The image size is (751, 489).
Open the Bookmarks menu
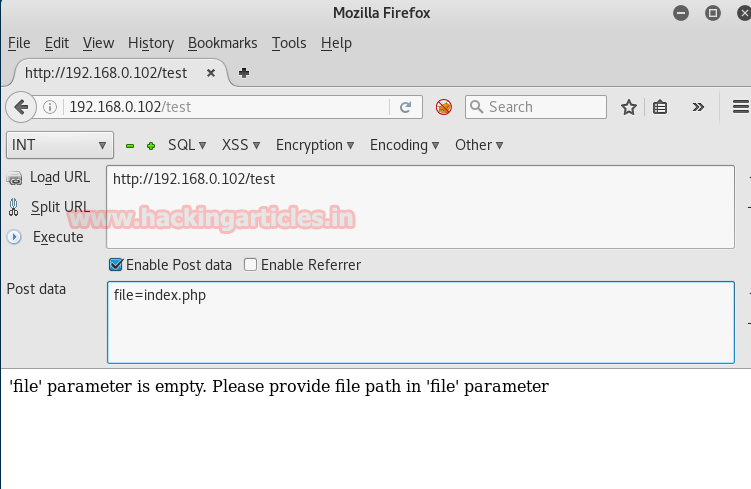pos(222,43)
